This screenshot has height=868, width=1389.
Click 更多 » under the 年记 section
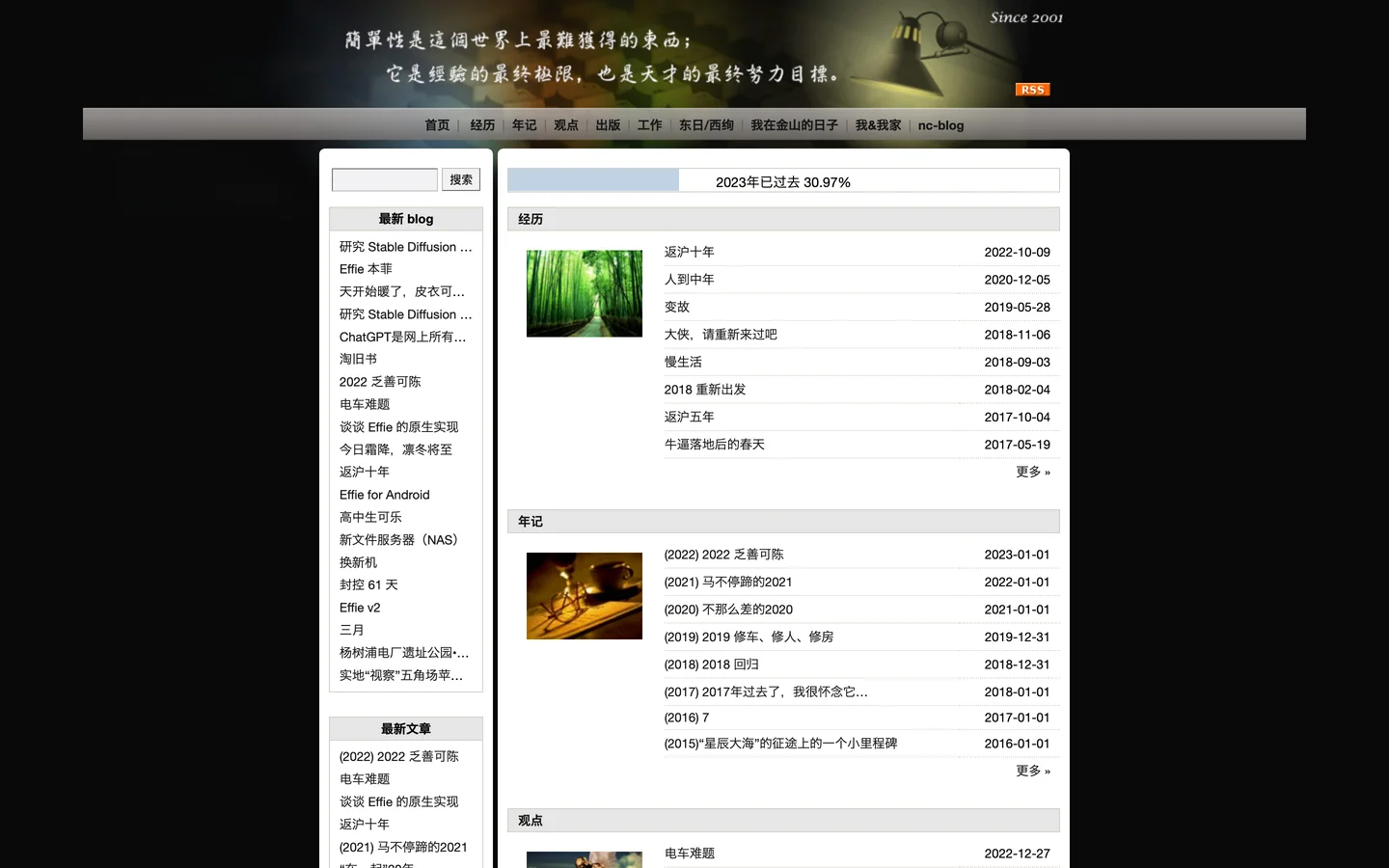click(x=1033, y=771)
